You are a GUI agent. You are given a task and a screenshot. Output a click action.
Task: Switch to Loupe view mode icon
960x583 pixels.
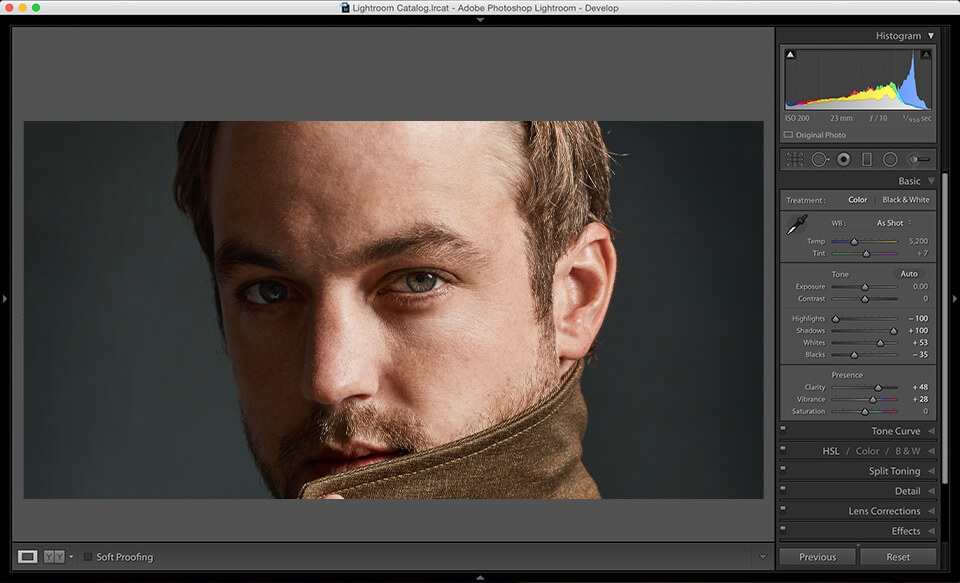point(28,557)
